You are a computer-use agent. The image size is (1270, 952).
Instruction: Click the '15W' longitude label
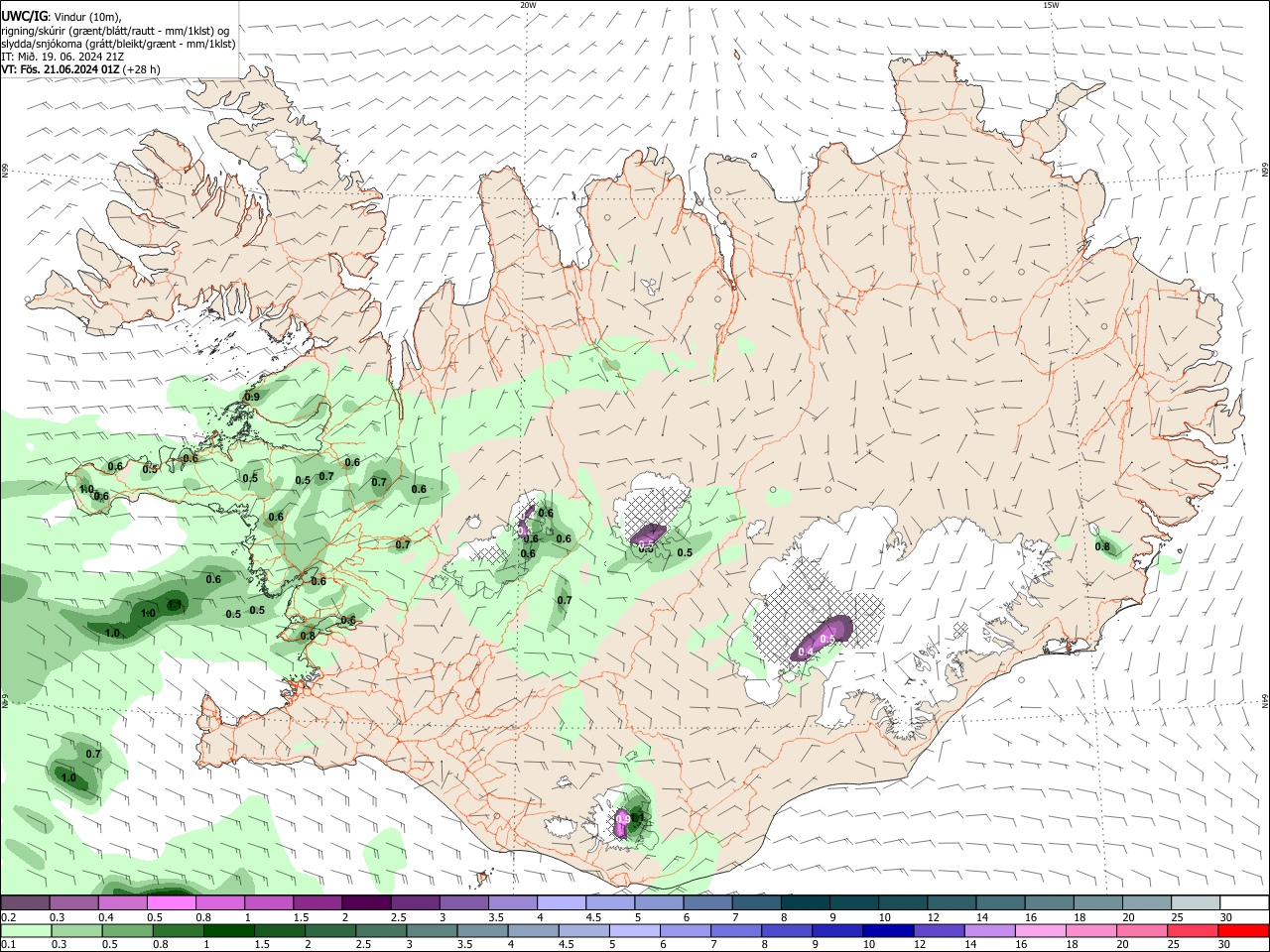click(1051, 5)
